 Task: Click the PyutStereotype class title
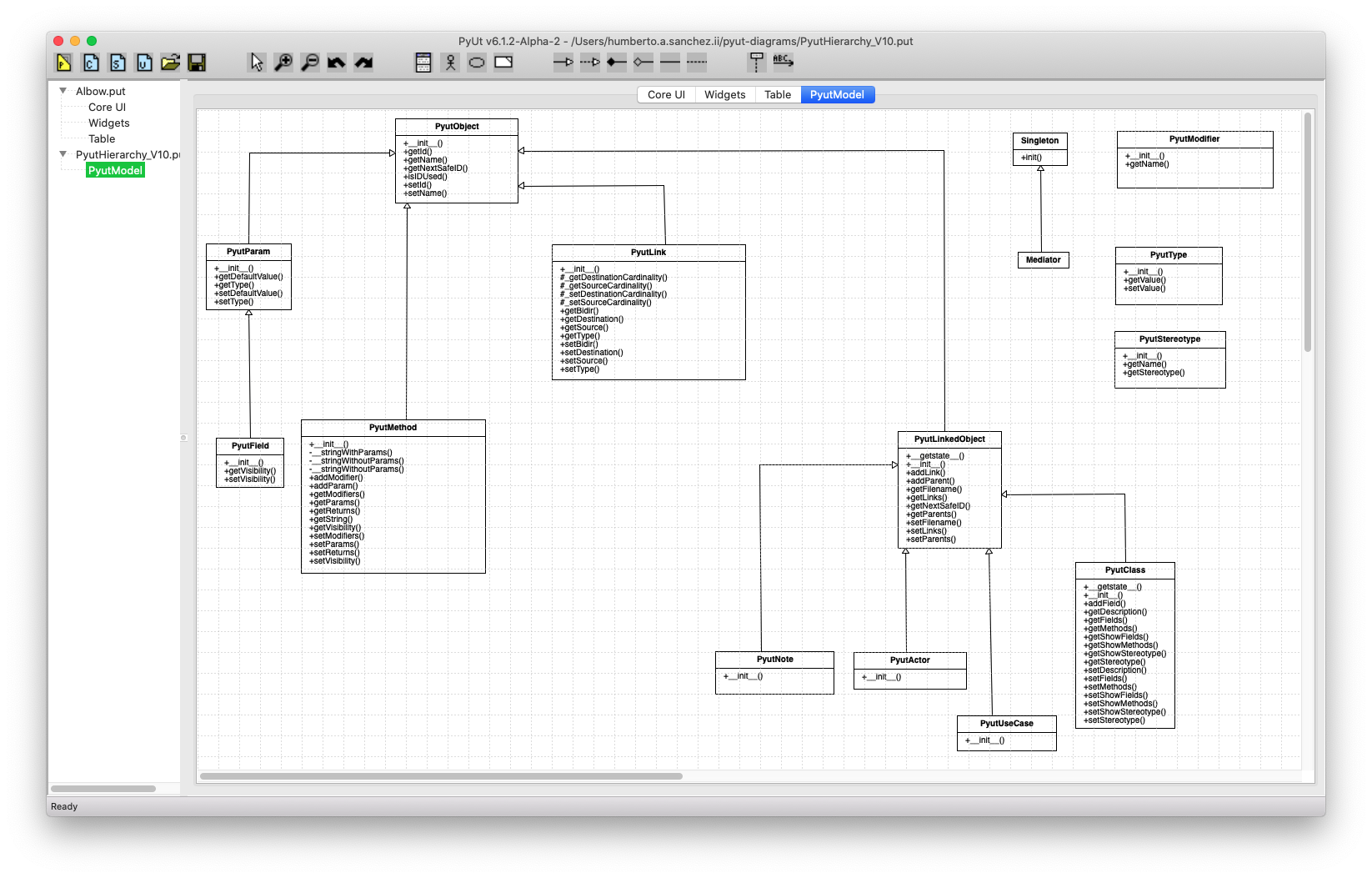tap(1170, 339)
